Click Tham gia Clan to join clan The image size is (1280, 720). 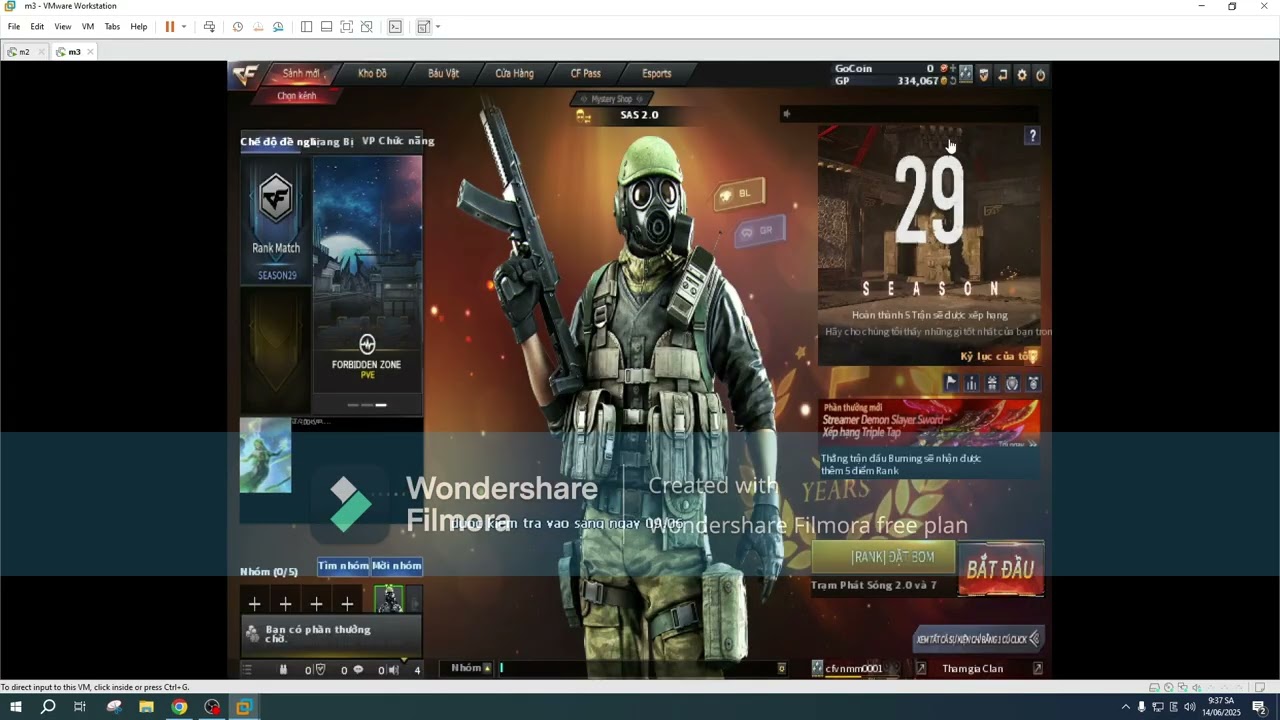[x=972, y=668]
